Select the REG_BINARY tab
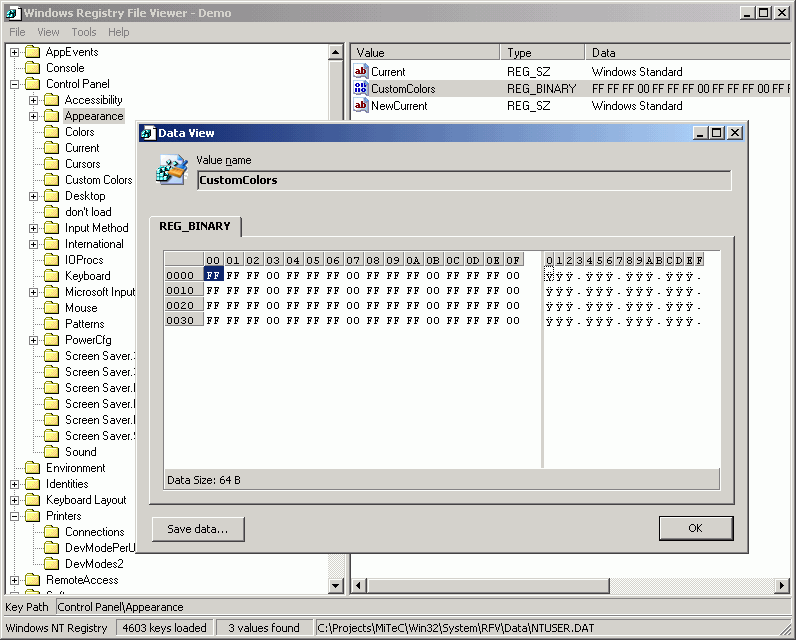This screenshot has width=796, height=640. click(x=195, y=226)
